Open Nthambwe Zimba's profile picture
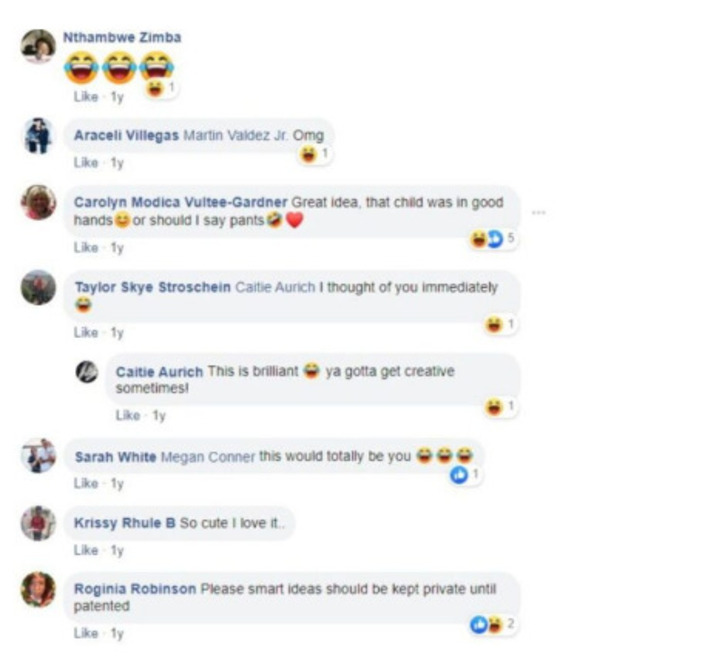 [39, 47]
